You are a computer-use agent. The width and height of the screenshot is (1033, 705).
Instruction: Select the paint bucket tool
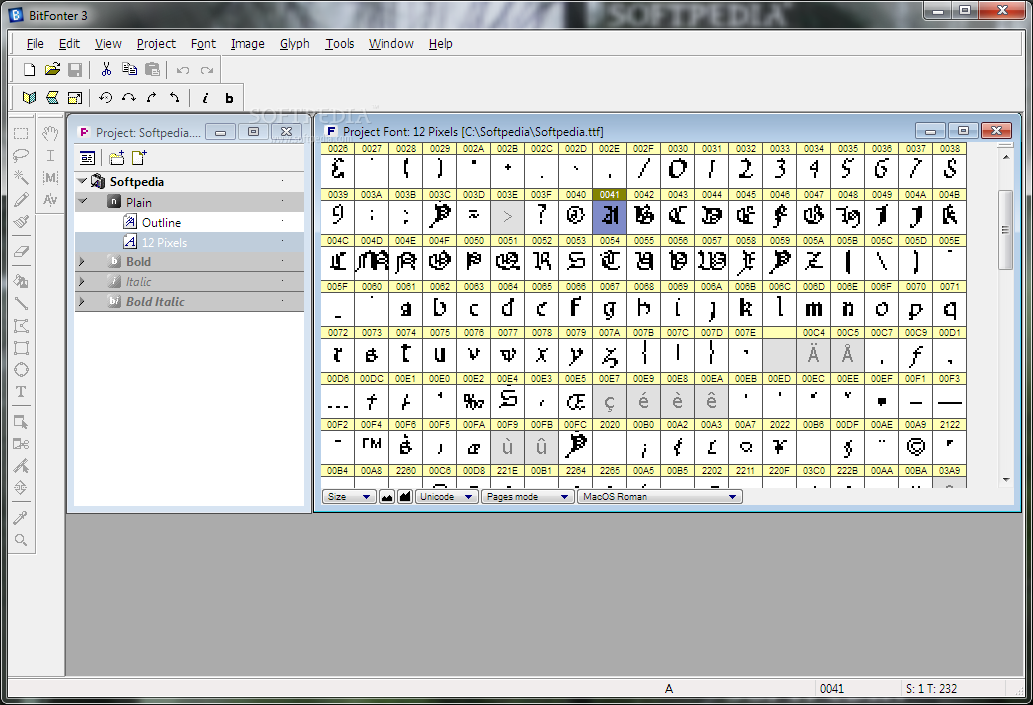21,281
